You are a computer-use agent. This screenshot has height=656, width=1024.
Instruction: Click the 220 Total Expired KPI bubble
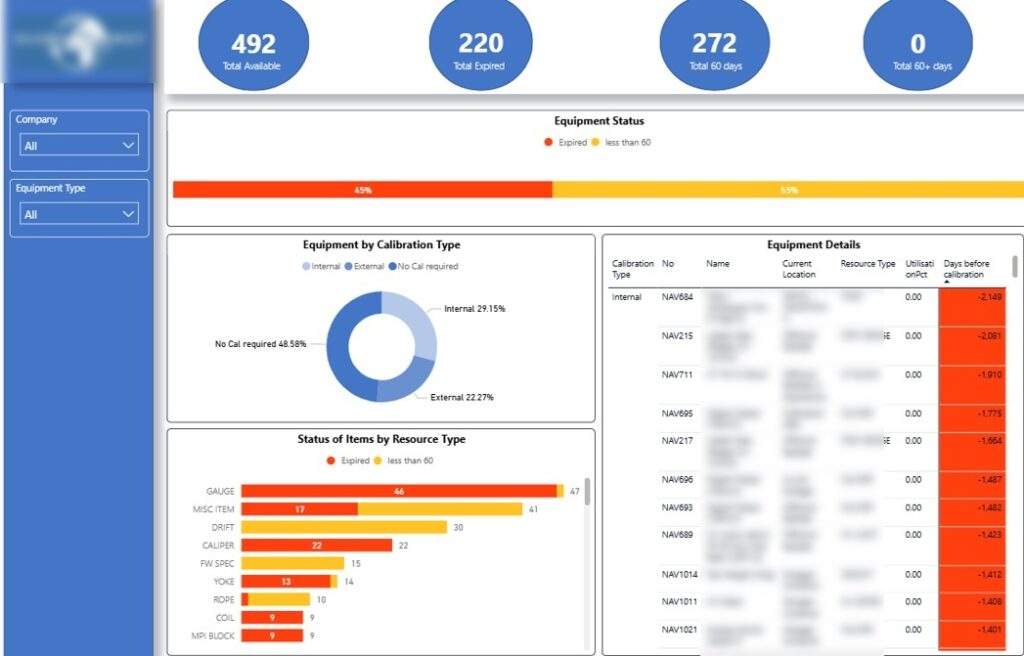481,43
